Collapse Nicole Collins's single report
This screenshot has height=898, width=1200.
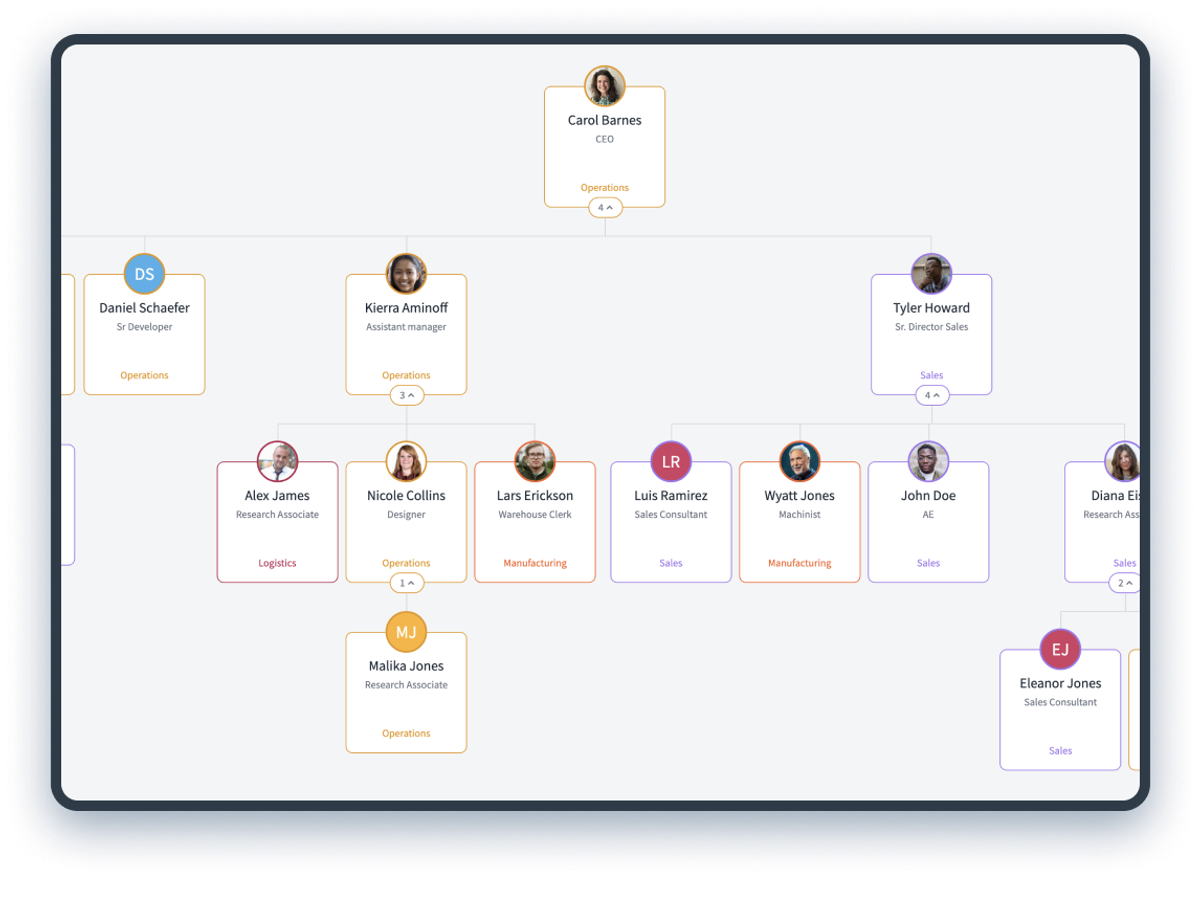pyautogui.click(x=406, y=582)
